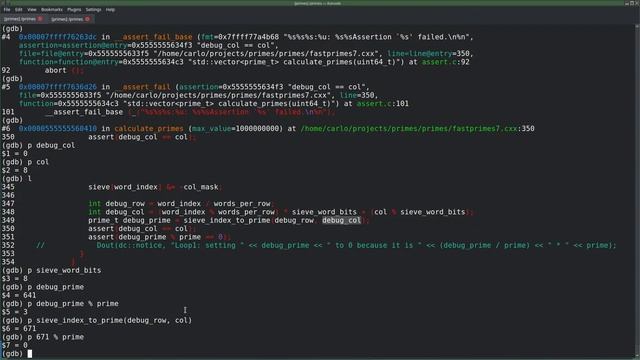
Task: Click 'assert.c:101' in frame #5
Action: 382,104
